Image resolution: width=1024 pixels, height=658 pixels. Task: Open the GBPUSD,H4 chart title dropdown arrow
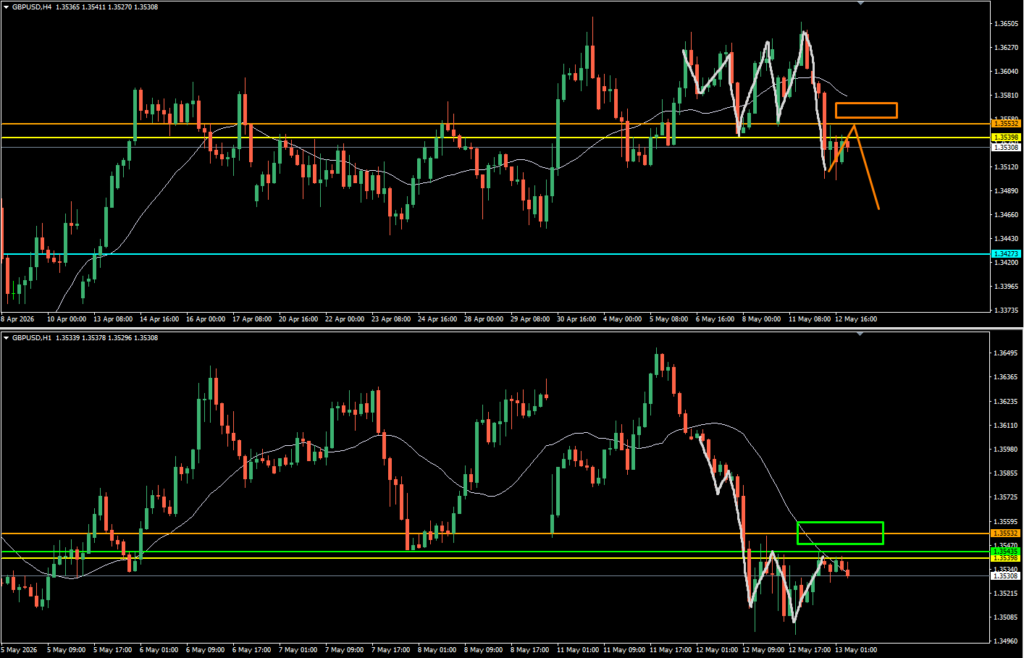point(7,6)
